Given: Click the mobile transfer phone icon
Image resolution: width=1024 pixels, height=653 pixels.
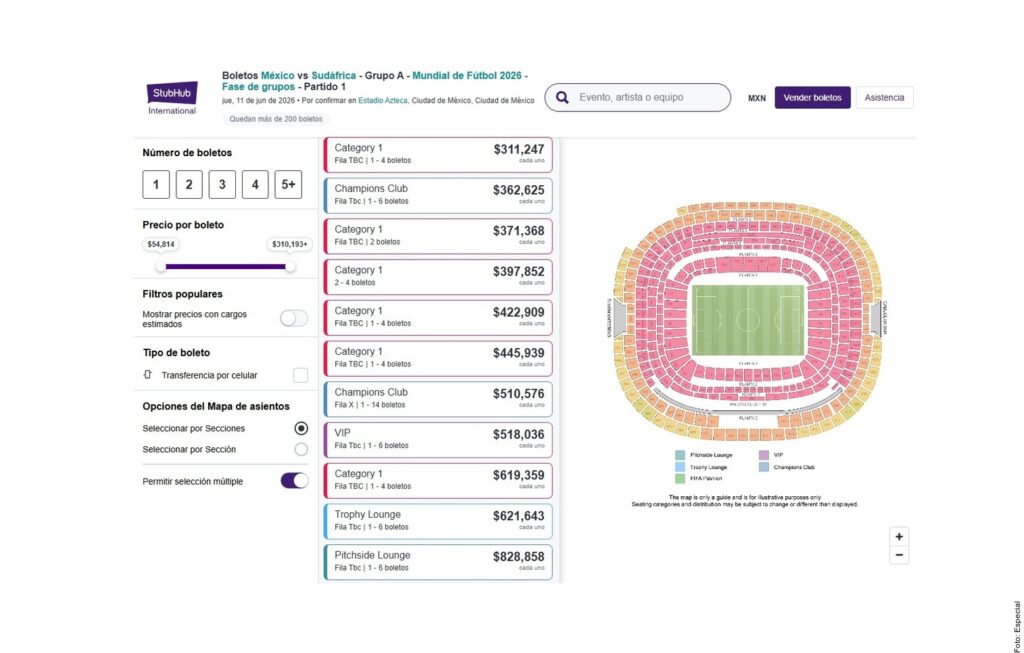Looking at the screenshot, I should [148, 375].
